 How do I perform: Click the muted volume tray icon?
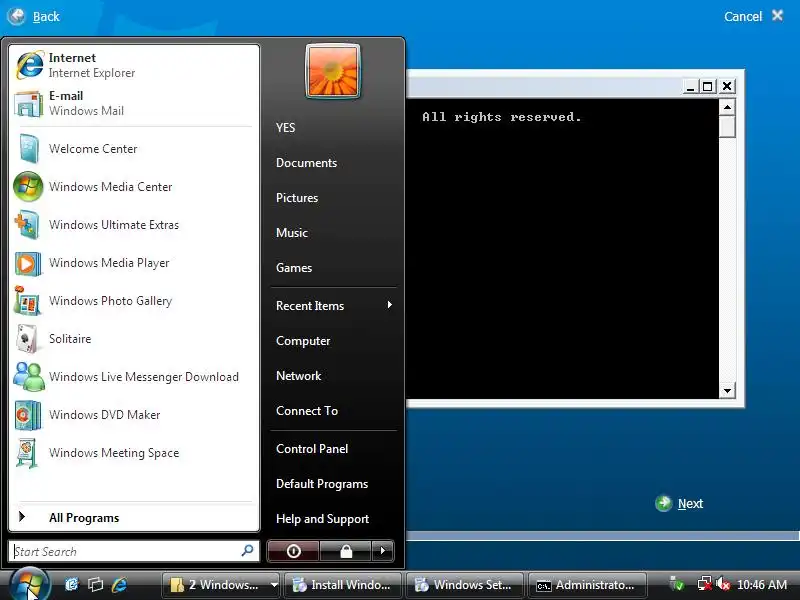click(722, 584)
